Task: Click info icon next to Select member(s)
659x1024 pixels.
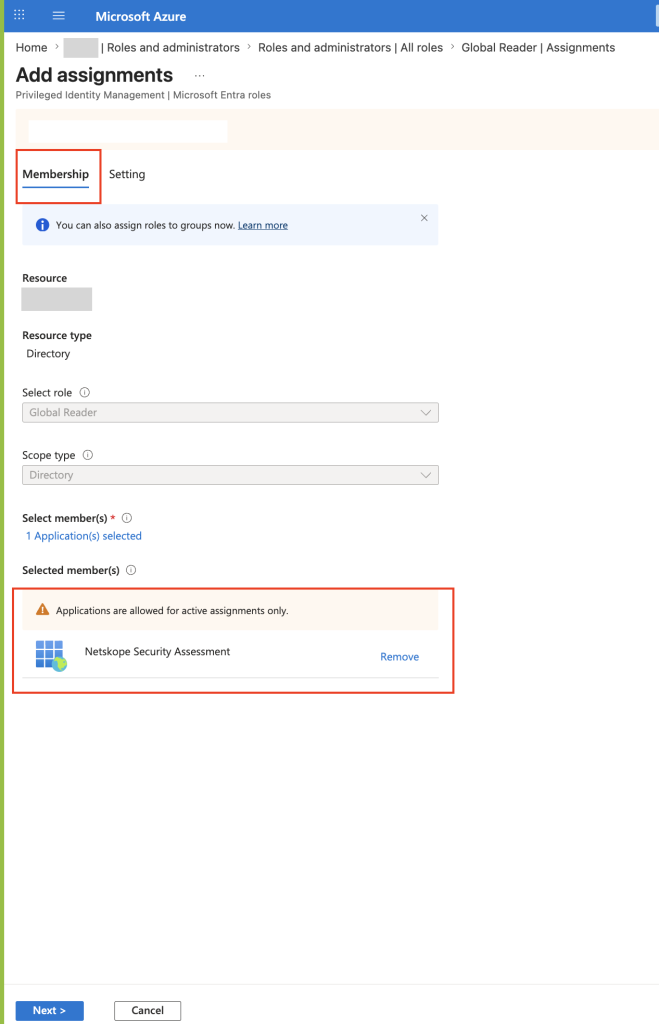Action: pos(127,518)
